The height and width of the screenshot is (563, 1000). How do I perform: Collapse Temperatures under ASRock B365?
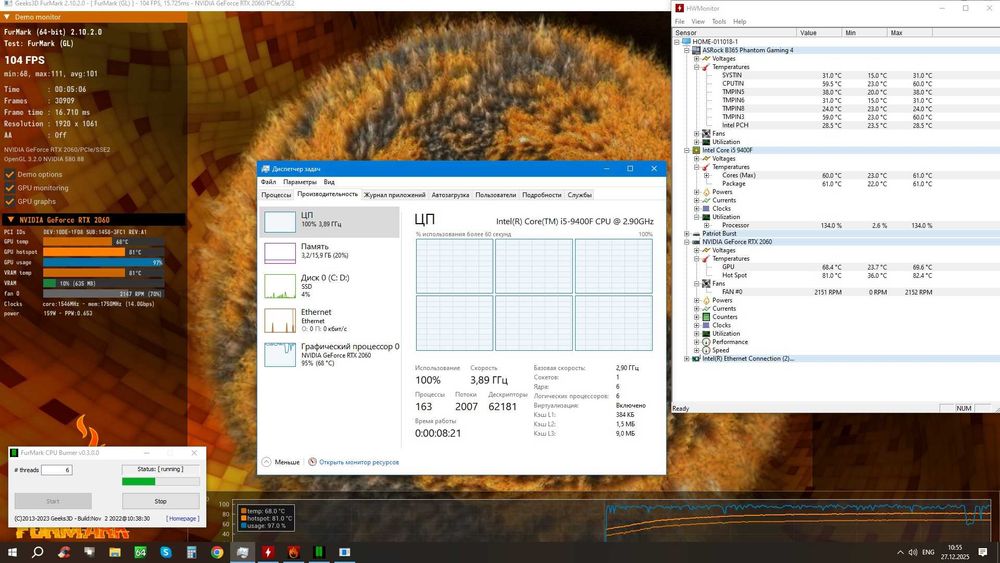(x=696, y=67)
